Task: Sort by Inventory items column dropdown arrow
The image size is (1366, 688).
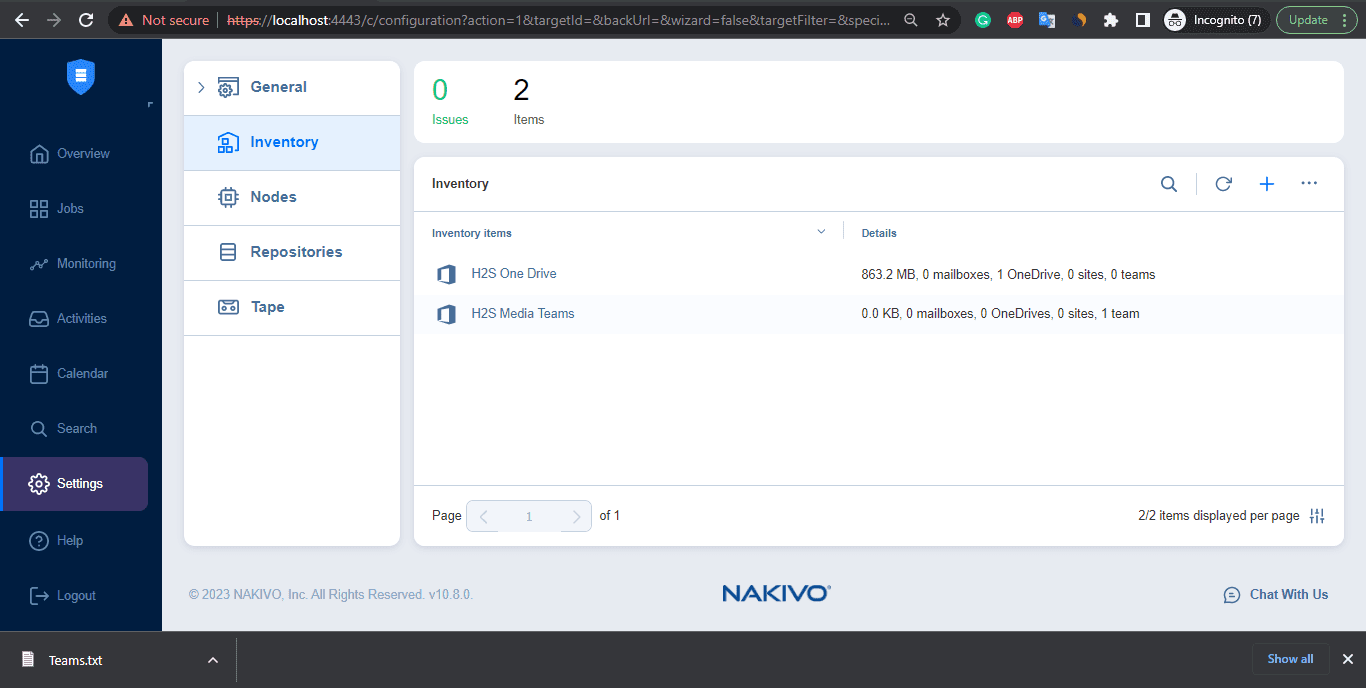Action: (822, 232)
